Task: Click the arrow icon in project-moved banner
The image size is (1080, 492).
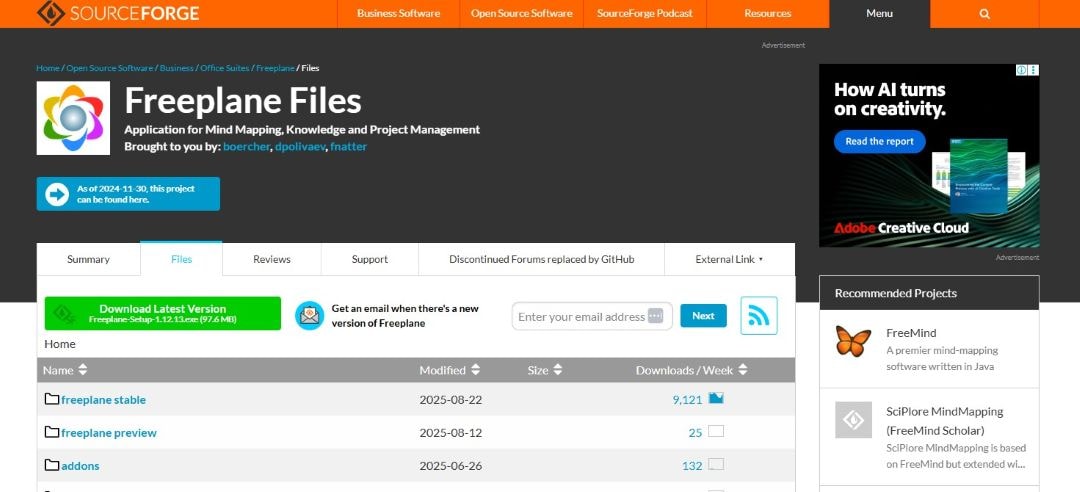Action: click(x=57, y=194)
